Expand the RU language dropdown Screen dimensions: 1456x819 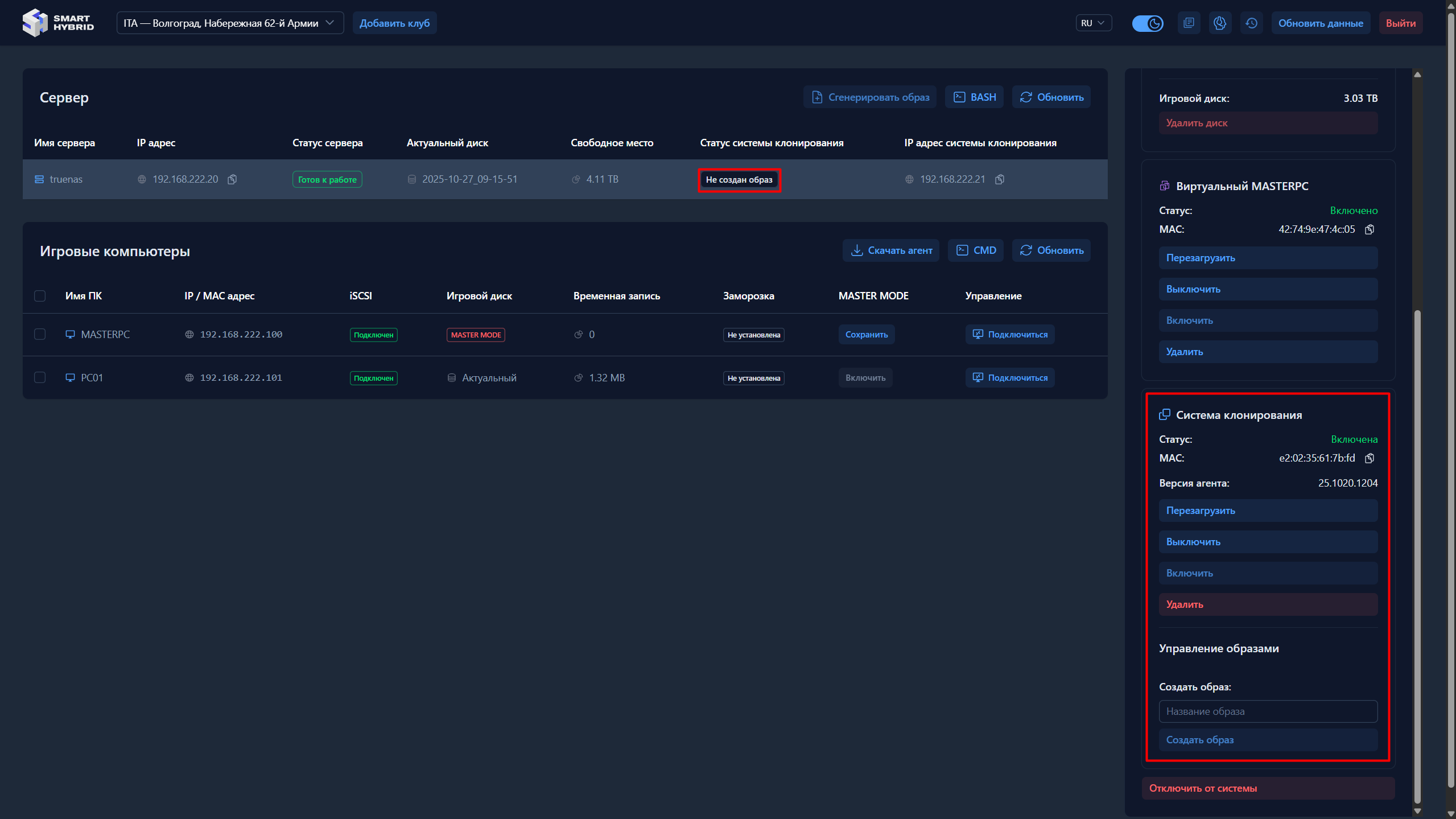(x=1092, y=23)
